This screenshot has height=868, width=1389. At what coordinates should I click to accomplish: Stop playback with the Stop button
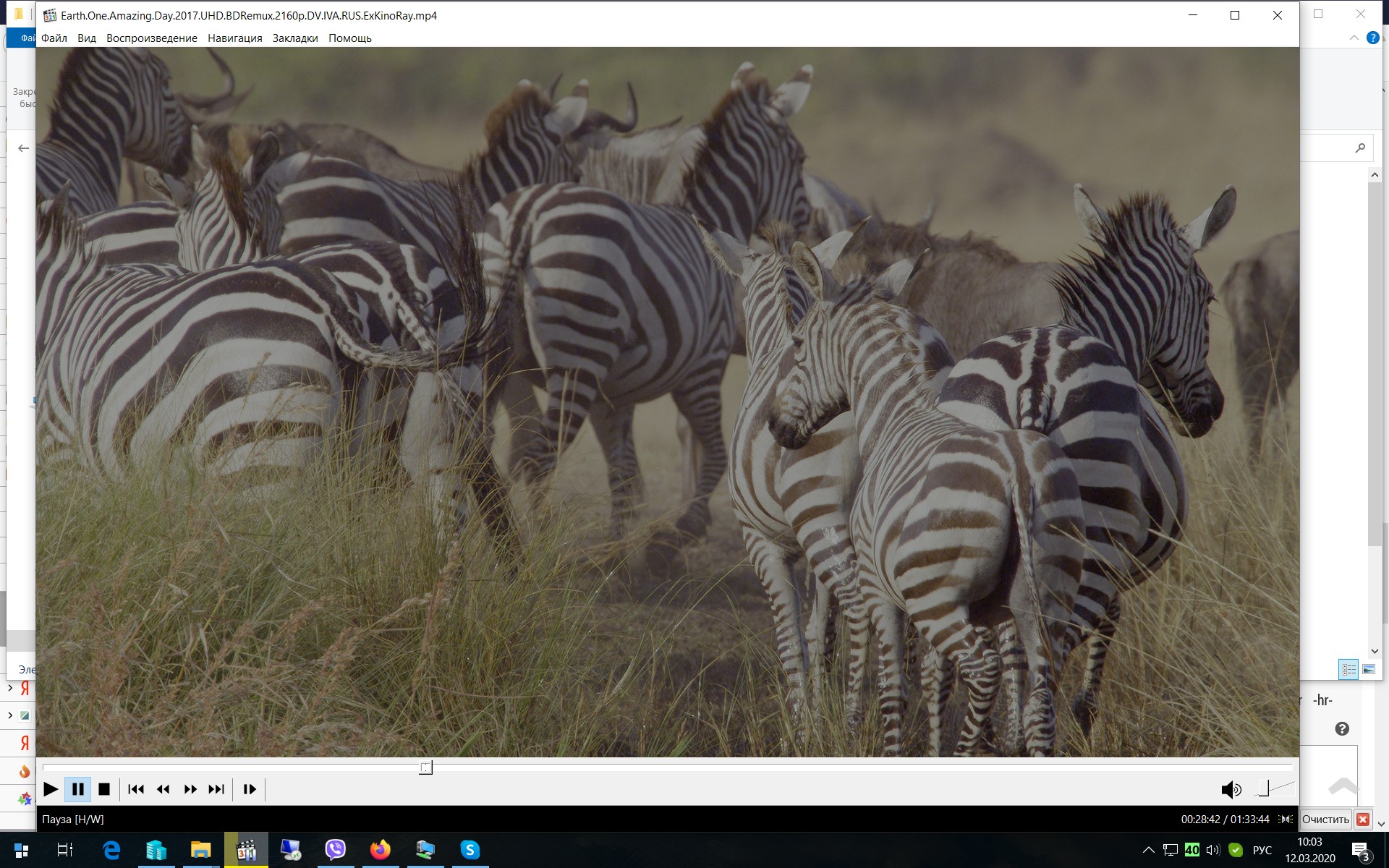click(104, 789)
